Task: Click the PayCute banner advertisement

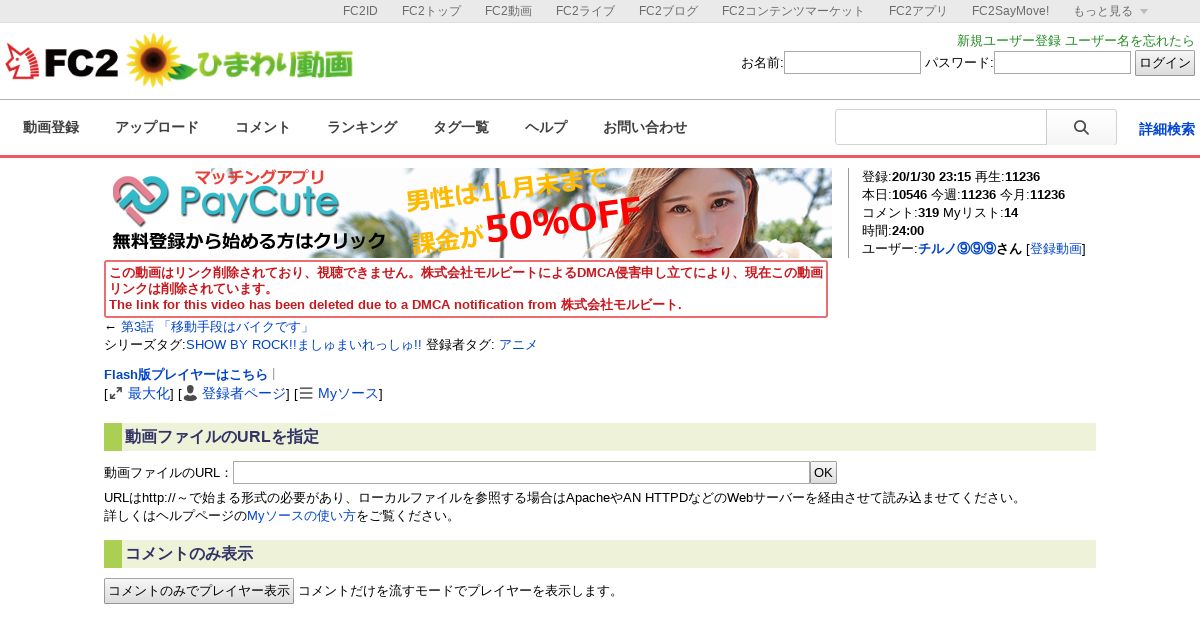Action: pos(468,213)
